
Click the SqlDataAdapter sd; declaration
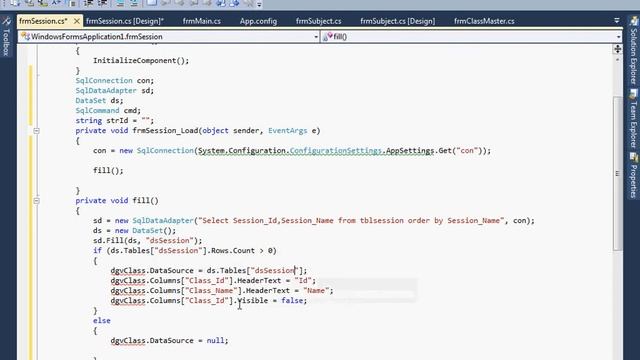(x=115, y=91)
